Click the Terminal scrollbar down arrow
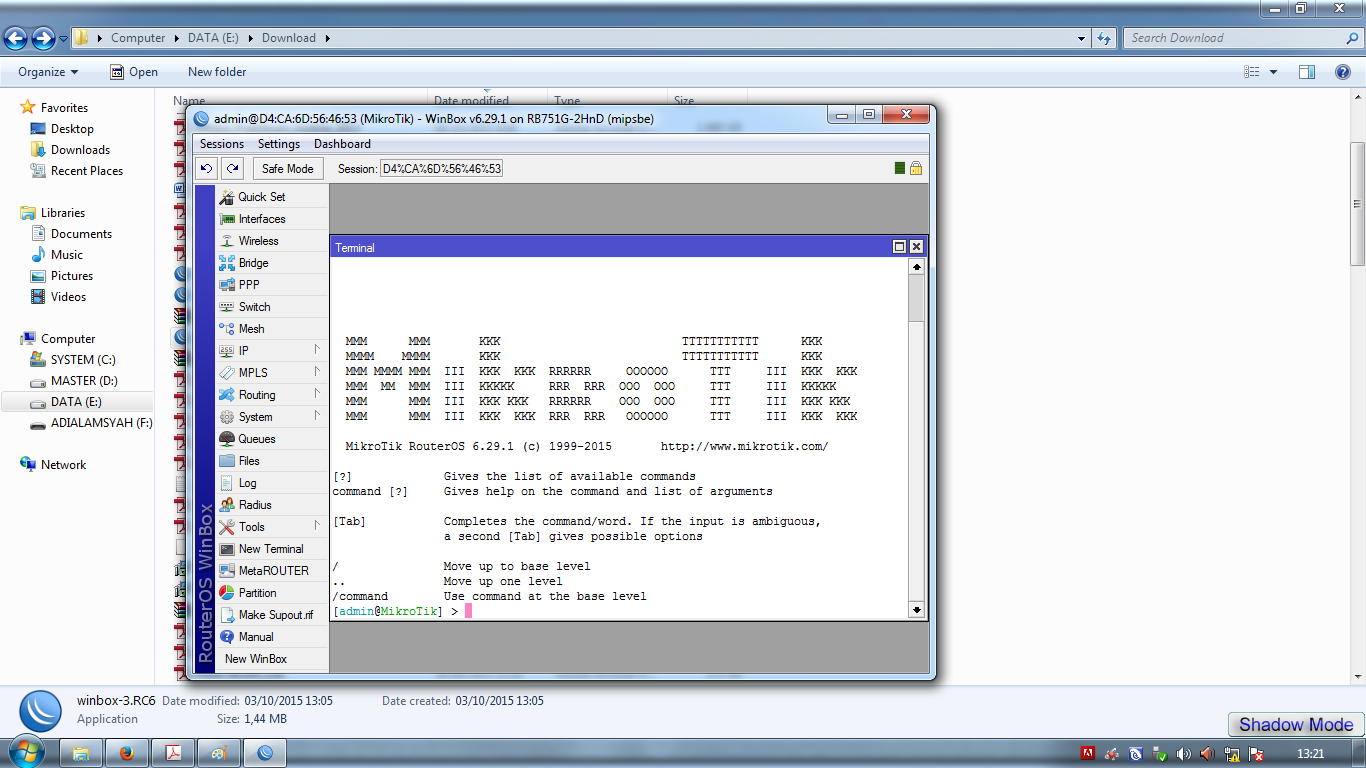Screen dimensions: 1366x768 click(916, 610)
